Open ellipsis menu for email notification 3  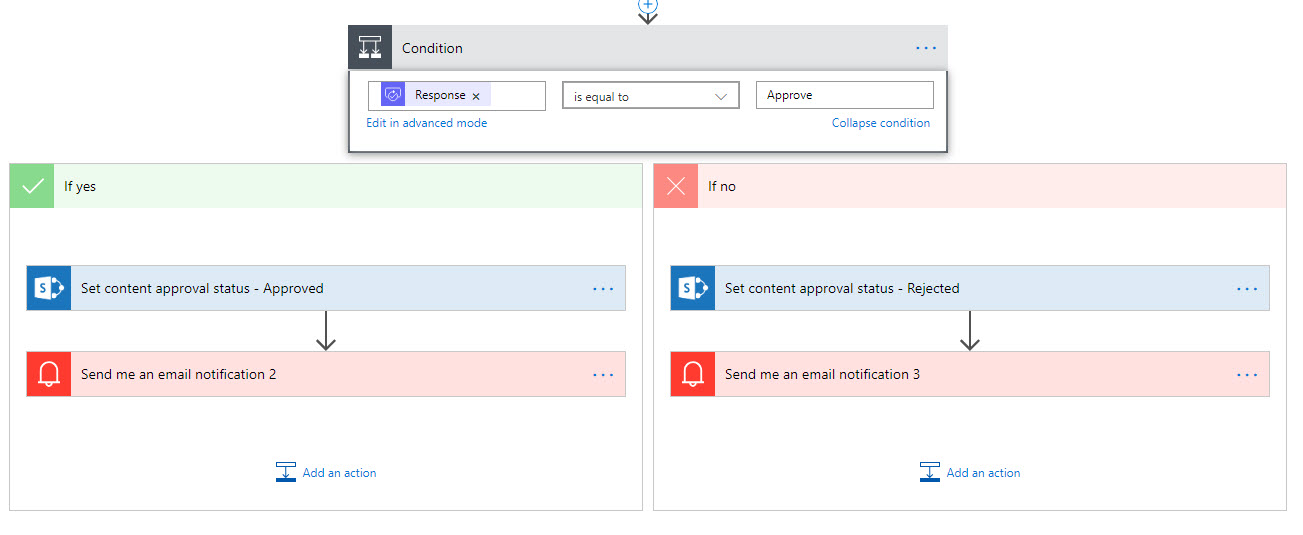1247,374
